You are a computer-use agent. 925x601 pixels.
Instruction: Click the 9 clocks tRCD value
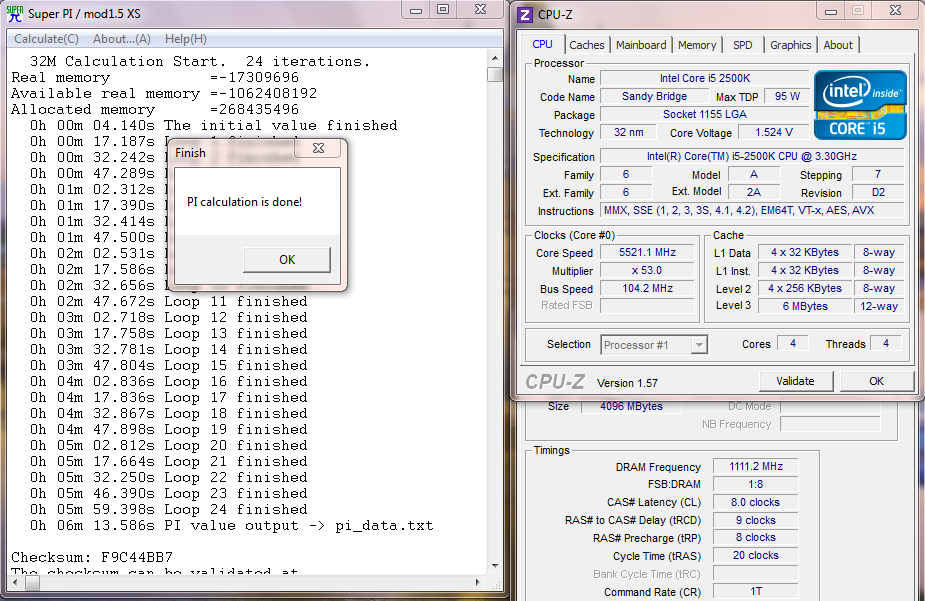click(756, 520)
